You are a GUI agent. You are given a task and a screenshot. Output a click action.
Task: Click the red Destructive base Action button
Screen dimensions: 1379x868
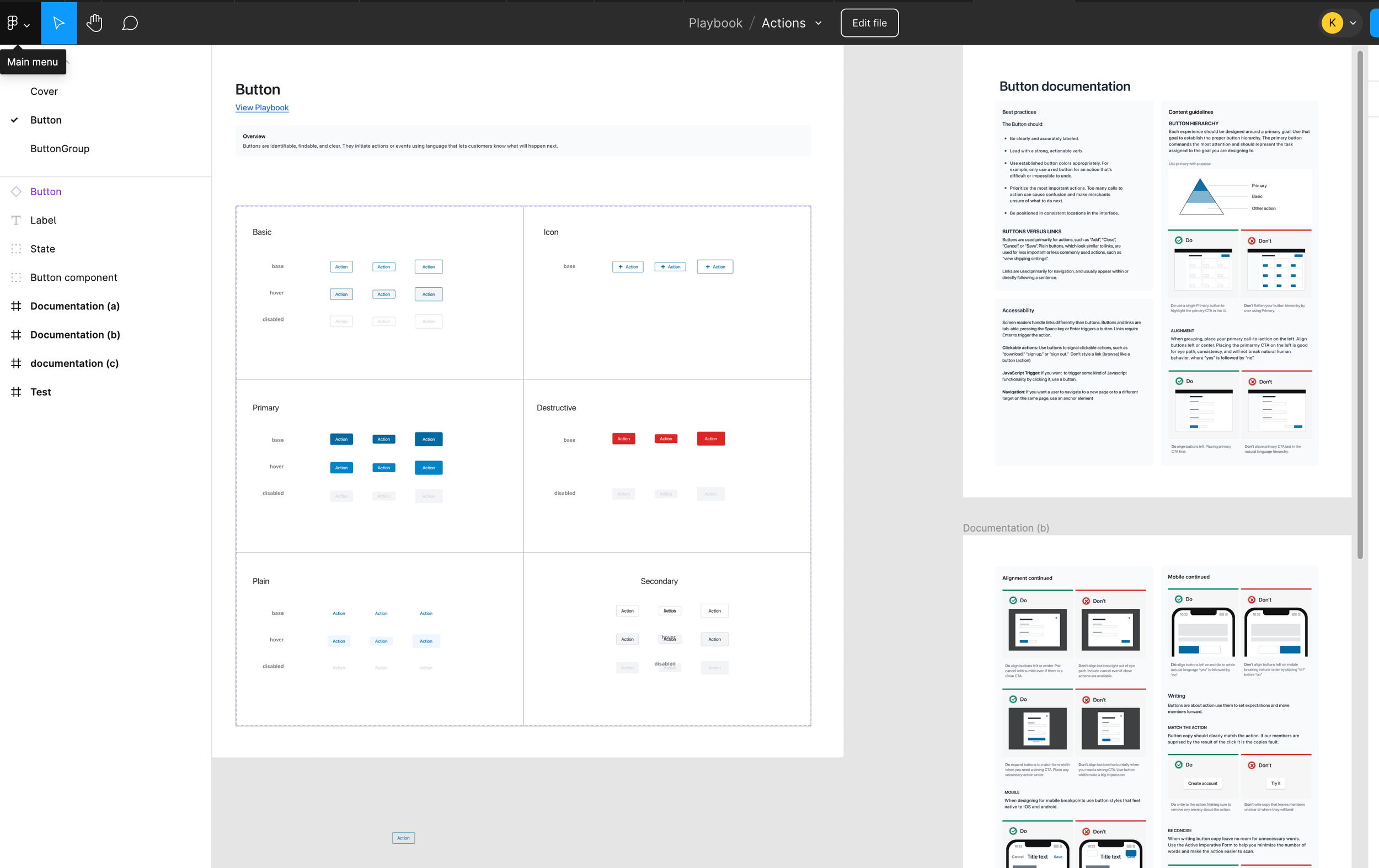(623, 438)
